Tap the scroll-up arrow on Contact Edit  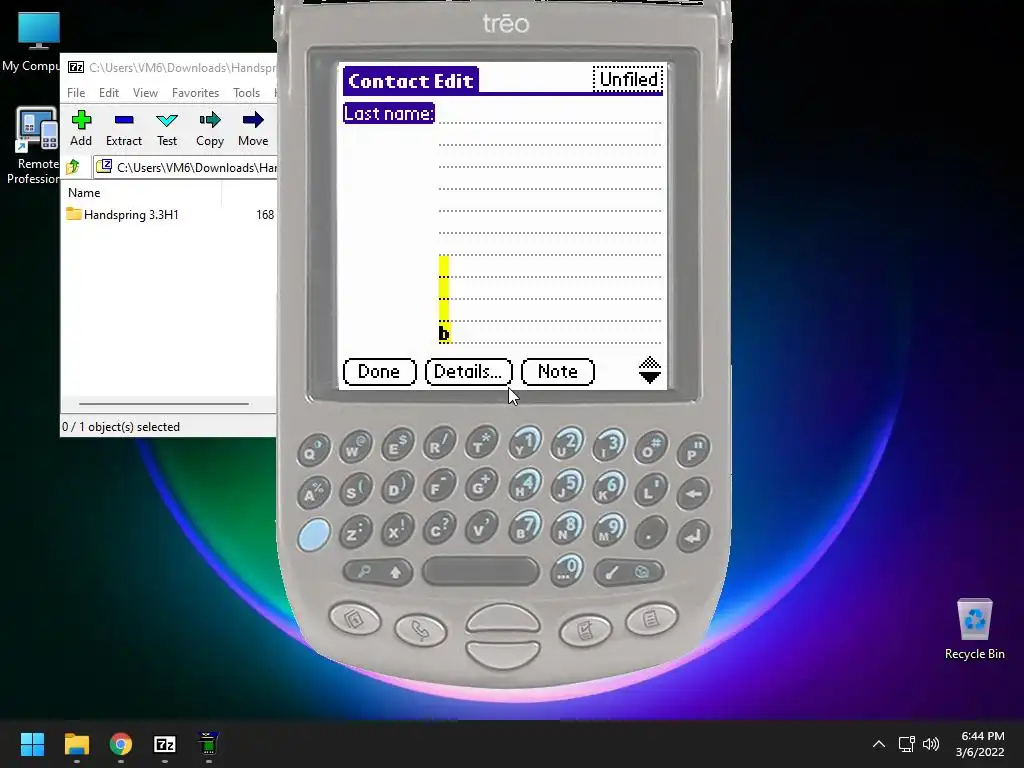tap(650, 362)
